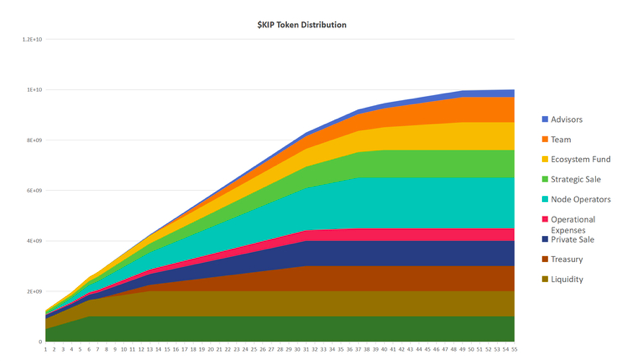Image resolution: width=631 pixels, height=361 pixels.
Task: Click the Operational Expenses pink legend swatch
Action: (545, 219)
